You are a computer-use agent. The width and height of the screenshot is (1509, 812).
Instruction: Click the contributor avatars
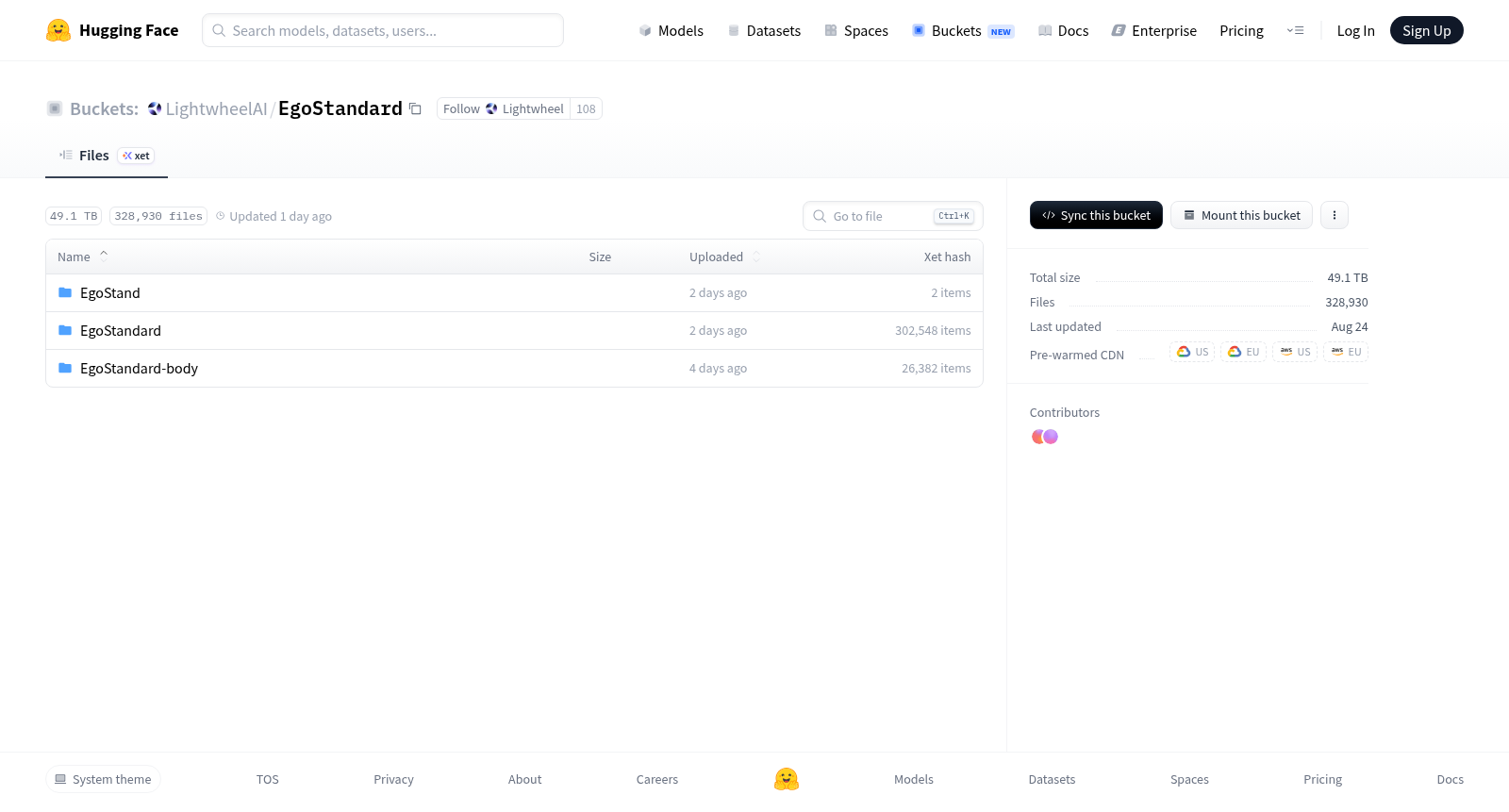(1045, 437)
